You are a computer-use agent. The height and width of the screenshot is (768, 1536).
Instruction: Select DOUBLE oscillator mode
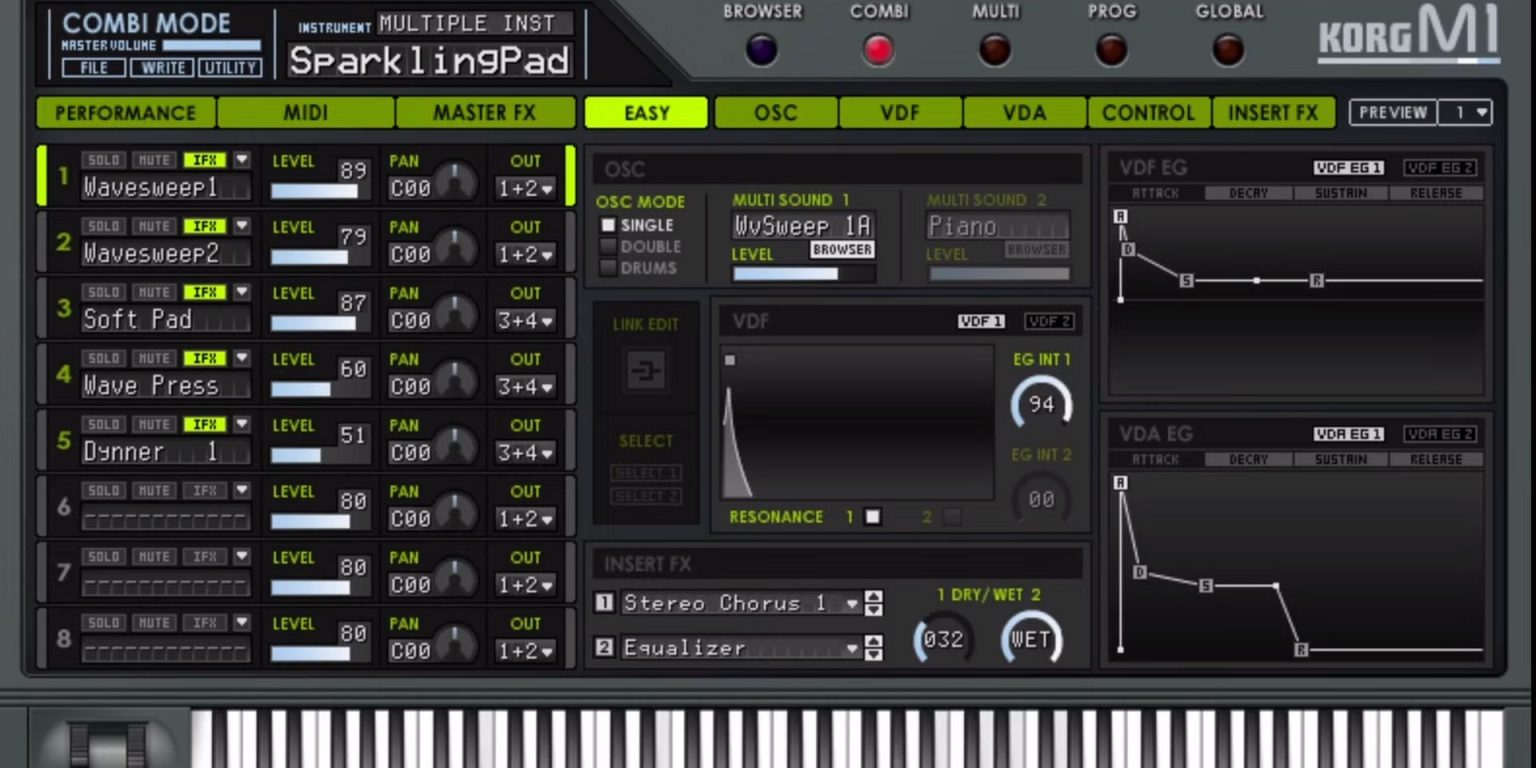point(608,247)
